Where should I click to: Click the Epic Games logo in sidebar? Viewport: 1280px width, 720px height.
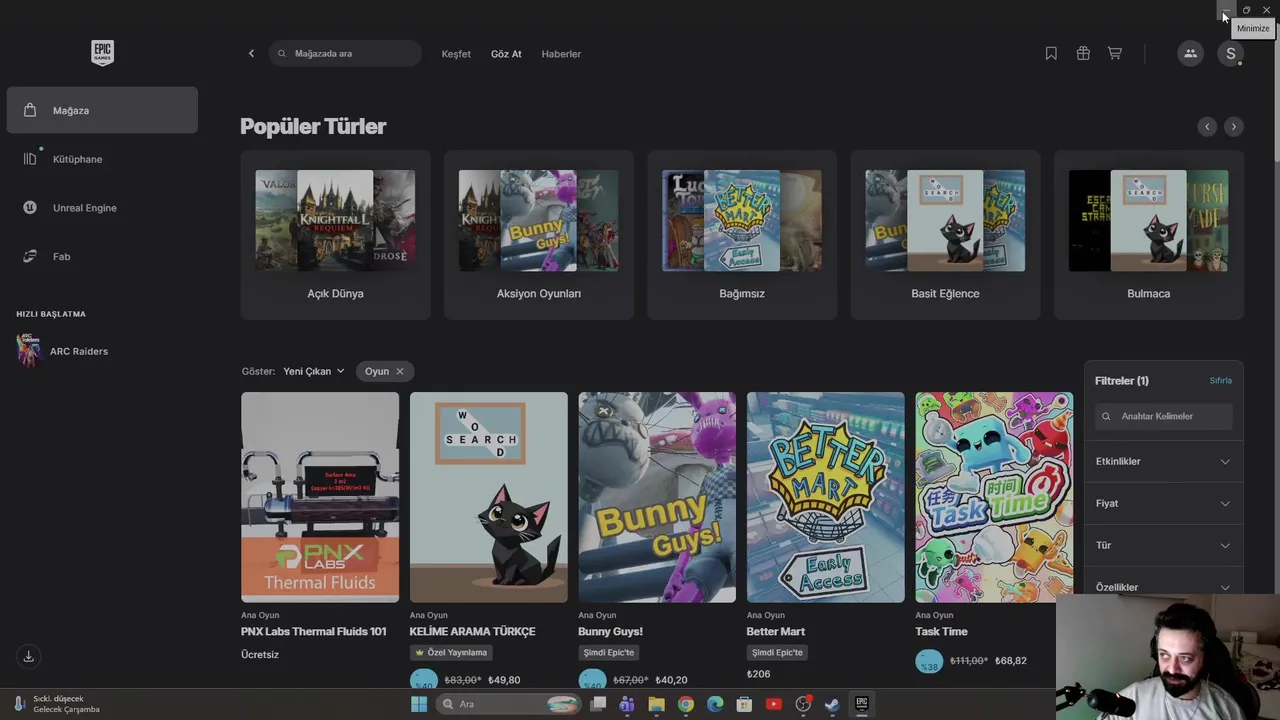click(102, 52)
